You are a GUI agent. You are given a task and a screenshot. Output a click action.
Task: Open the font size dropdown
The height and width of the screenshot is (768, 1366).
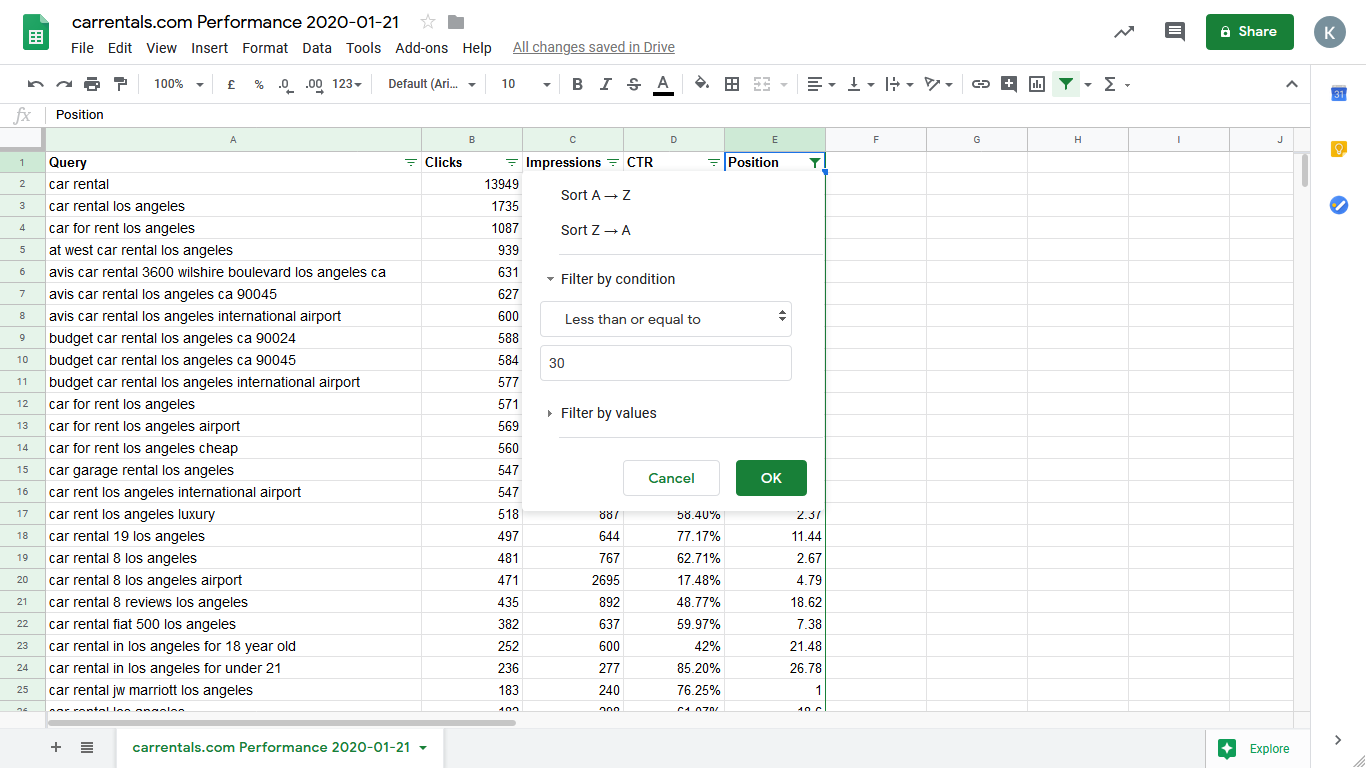coord(526,84)
